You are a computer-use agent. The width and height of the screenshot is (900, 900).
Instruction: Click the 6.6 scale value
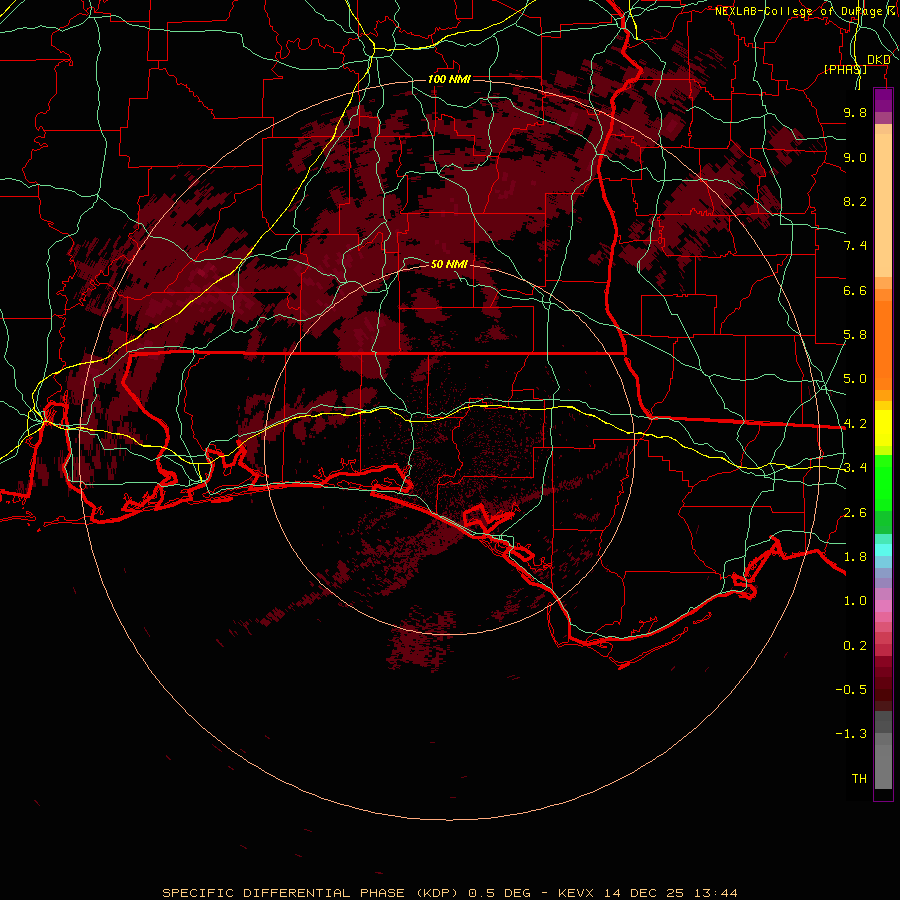855,290
